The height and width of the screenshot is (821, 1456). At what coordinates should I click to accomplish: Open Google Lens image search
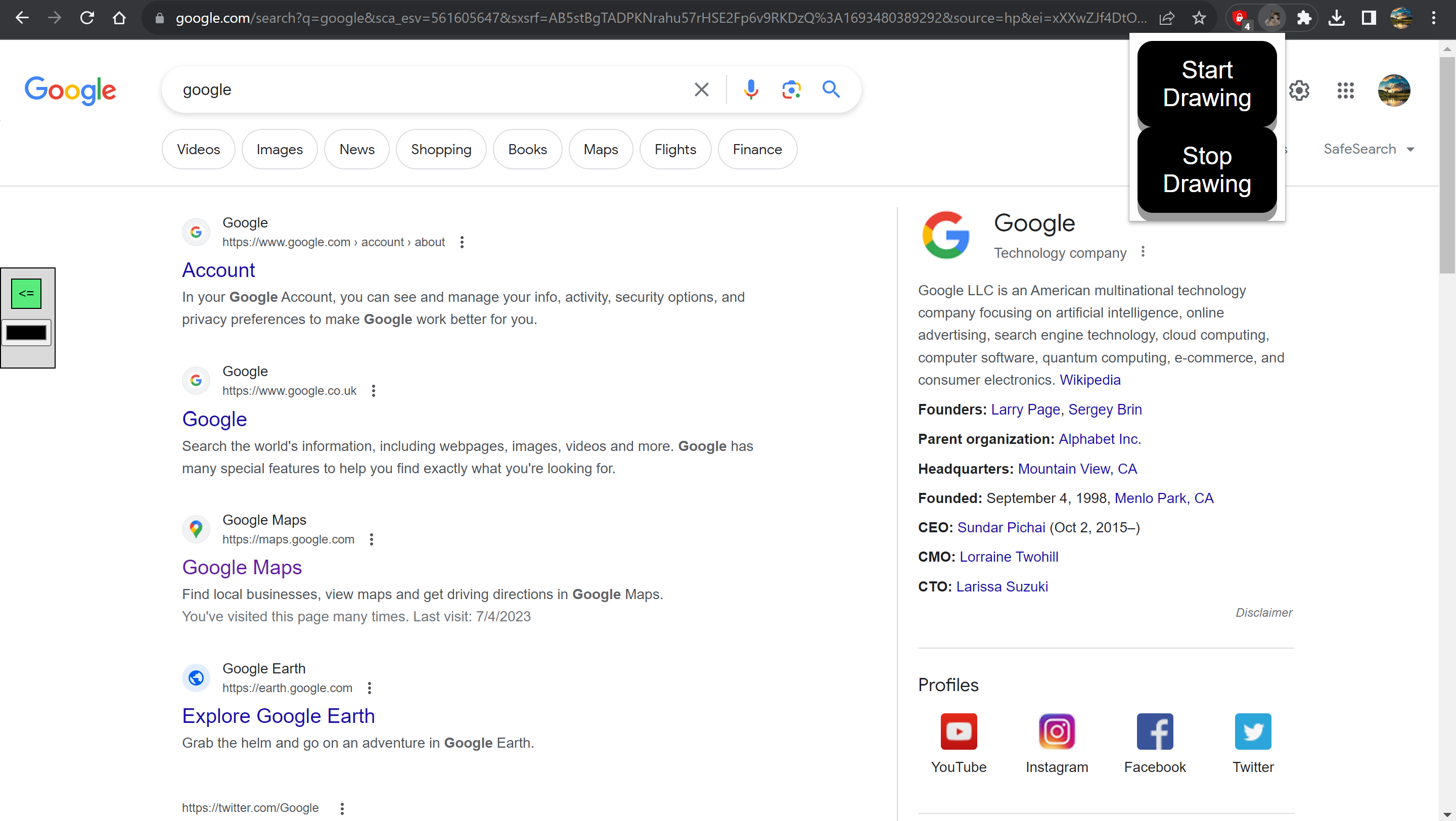point(791,89)
